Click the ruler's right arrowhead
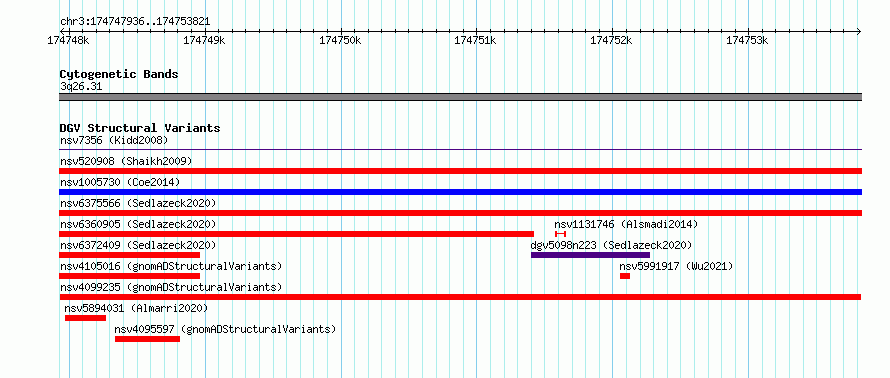 859,31
